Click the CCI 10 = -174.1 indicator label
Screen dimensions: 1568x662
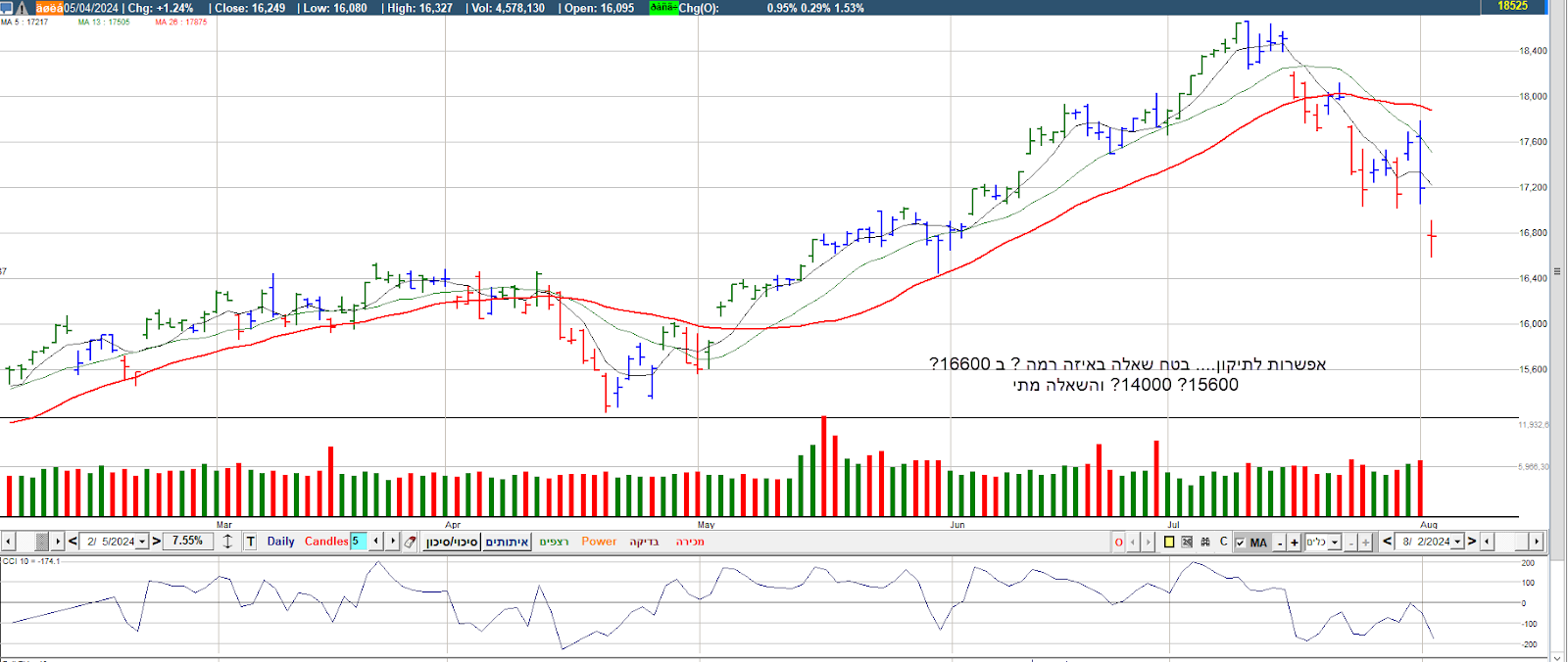point(32,561)
